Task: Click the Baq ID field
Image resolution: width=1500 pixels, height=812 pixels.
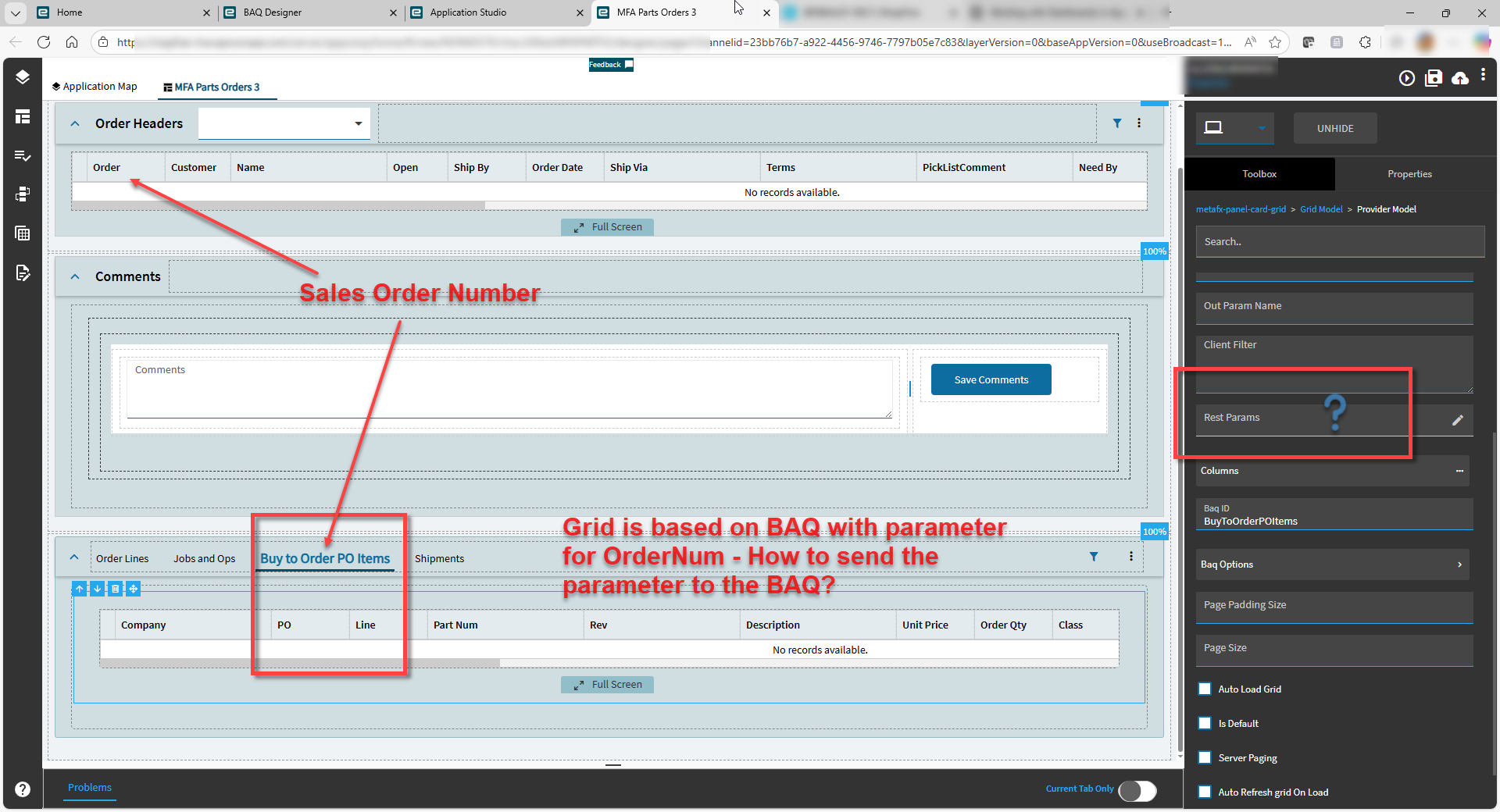Action: point(1334,515)
